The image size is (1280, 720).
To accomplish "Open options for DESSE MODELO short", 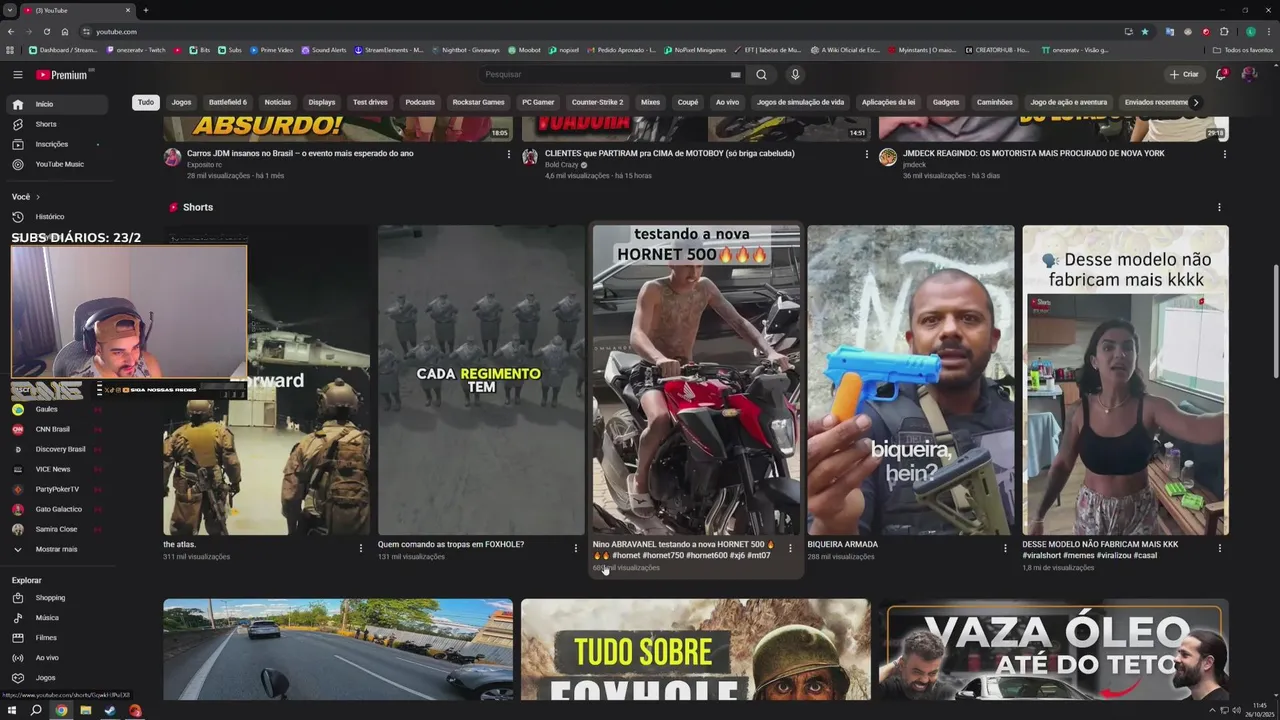I will coord(1220,548).
